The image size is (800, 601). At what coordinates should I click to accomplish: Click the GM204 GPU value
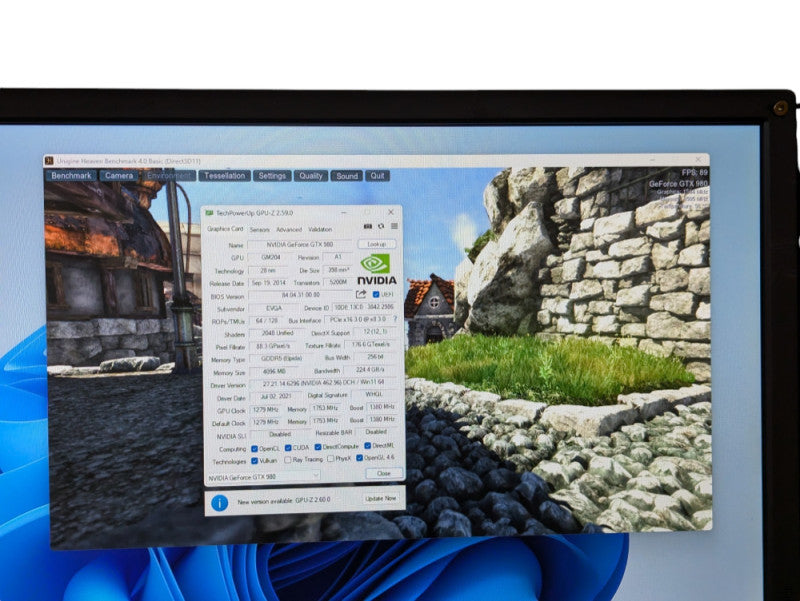coord(271,257)
